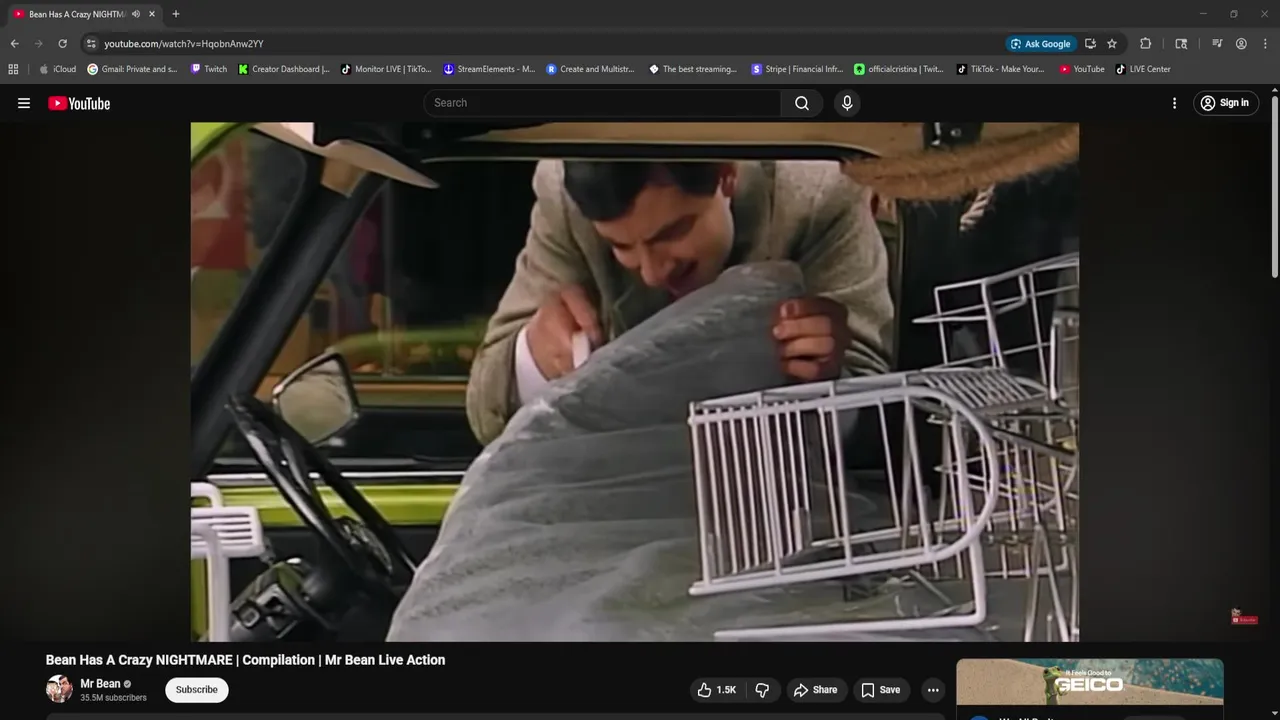Open The best streaming bookmark

[693, 69]
